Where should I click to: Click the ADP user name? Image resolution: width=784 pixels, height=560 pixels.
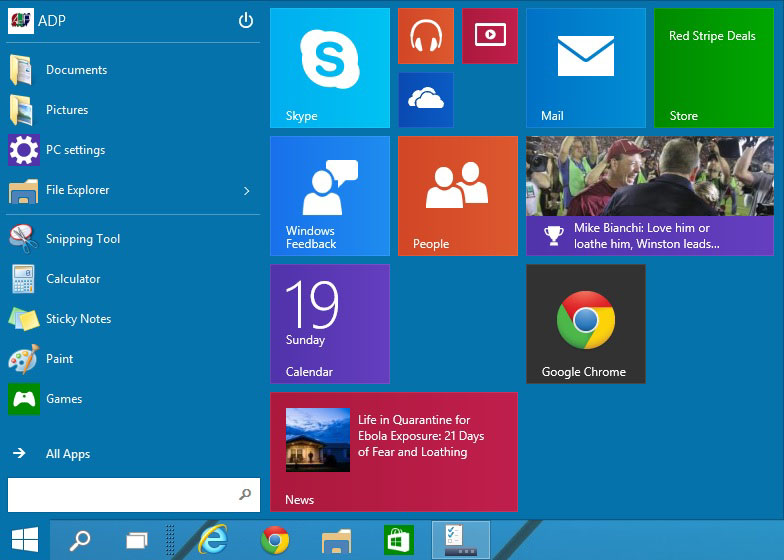(52, 20)
